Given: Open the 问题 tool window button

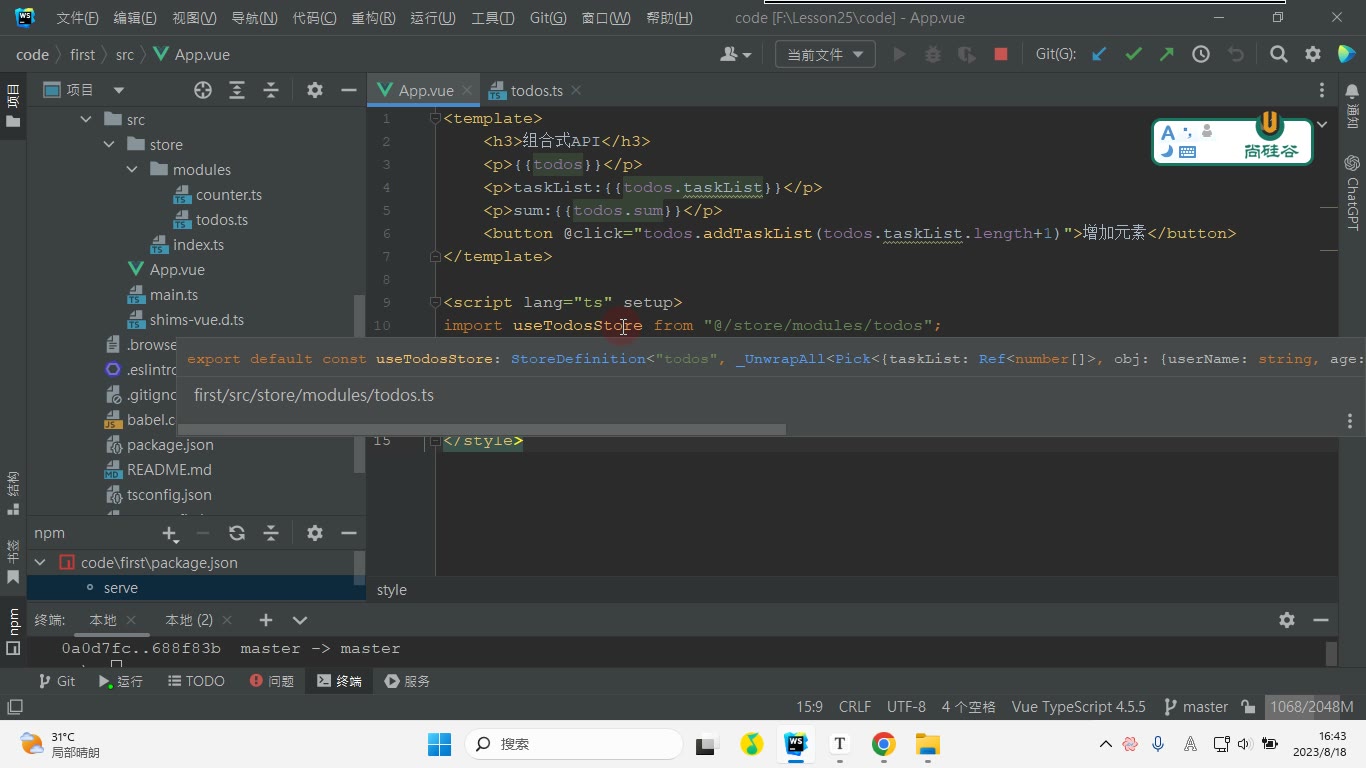Looking at the screenshot, I should click(x=270, y=681).
